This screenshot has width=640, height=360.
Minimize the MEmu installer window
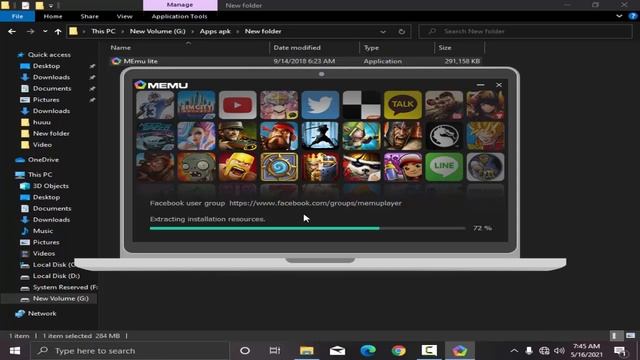click(x=480, y=85)
